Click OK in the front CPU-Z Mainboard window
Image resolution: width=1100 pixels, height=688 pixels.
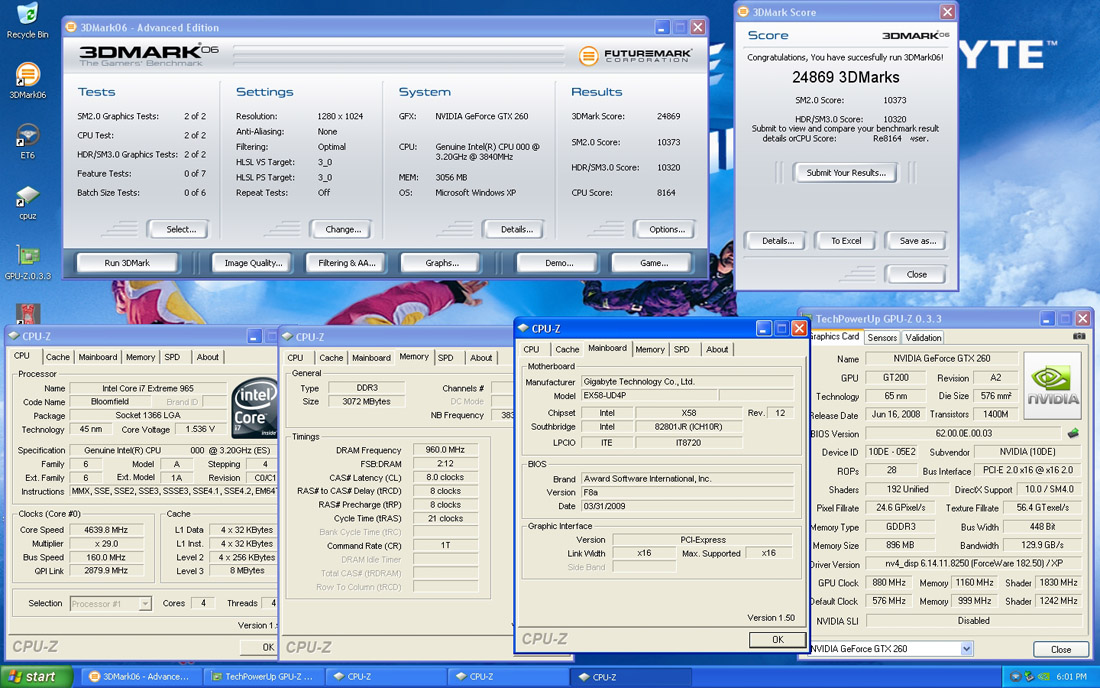(x=777, y=640)
